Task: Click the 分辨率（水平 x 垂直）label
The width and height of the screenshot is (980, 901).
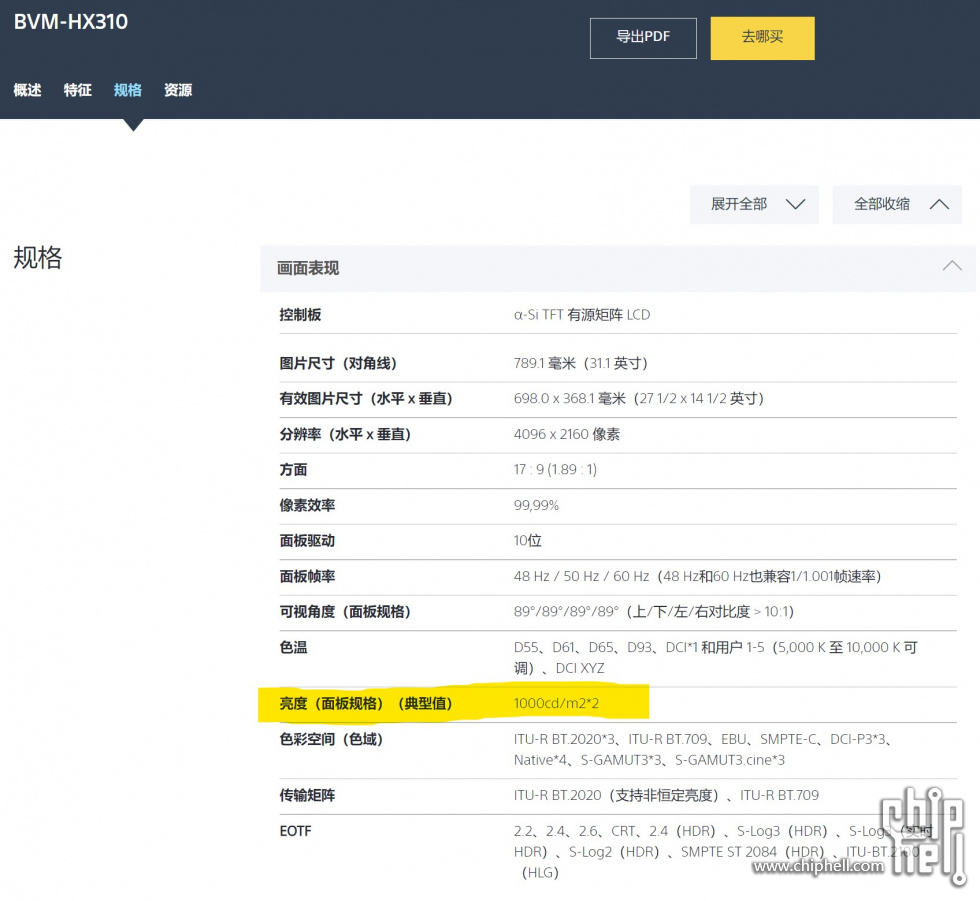Action: (x=345, y=434)
